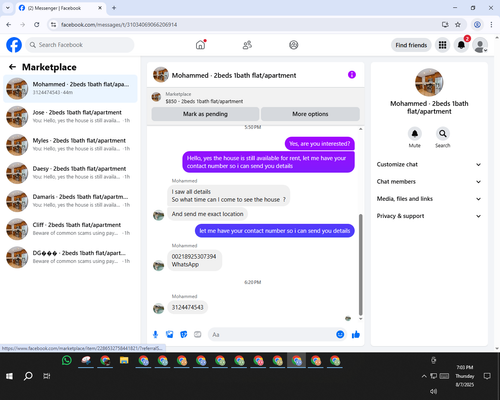The height and width of the screenshot is (400, 500).
Task: Click the "00218925307394 WhatsApp" message
Action: [x=194, y=260]
